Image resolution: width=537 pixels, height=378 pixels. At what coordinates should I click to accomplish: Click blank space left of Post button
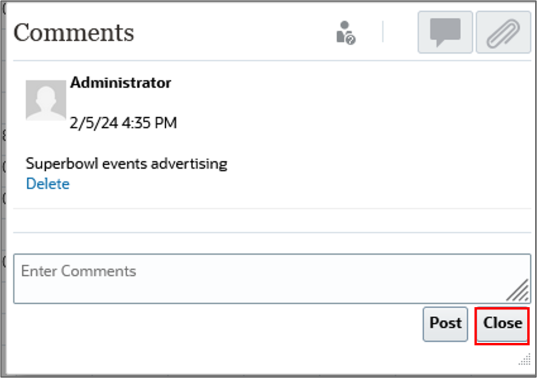(216, 324)
